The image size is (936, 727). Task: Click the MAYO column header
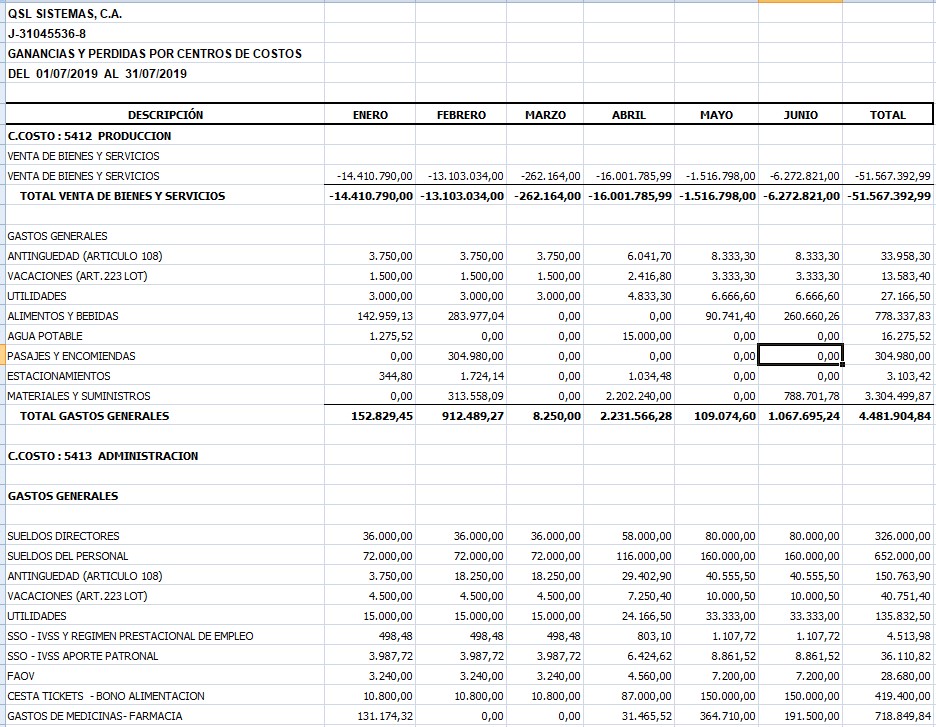716,115
